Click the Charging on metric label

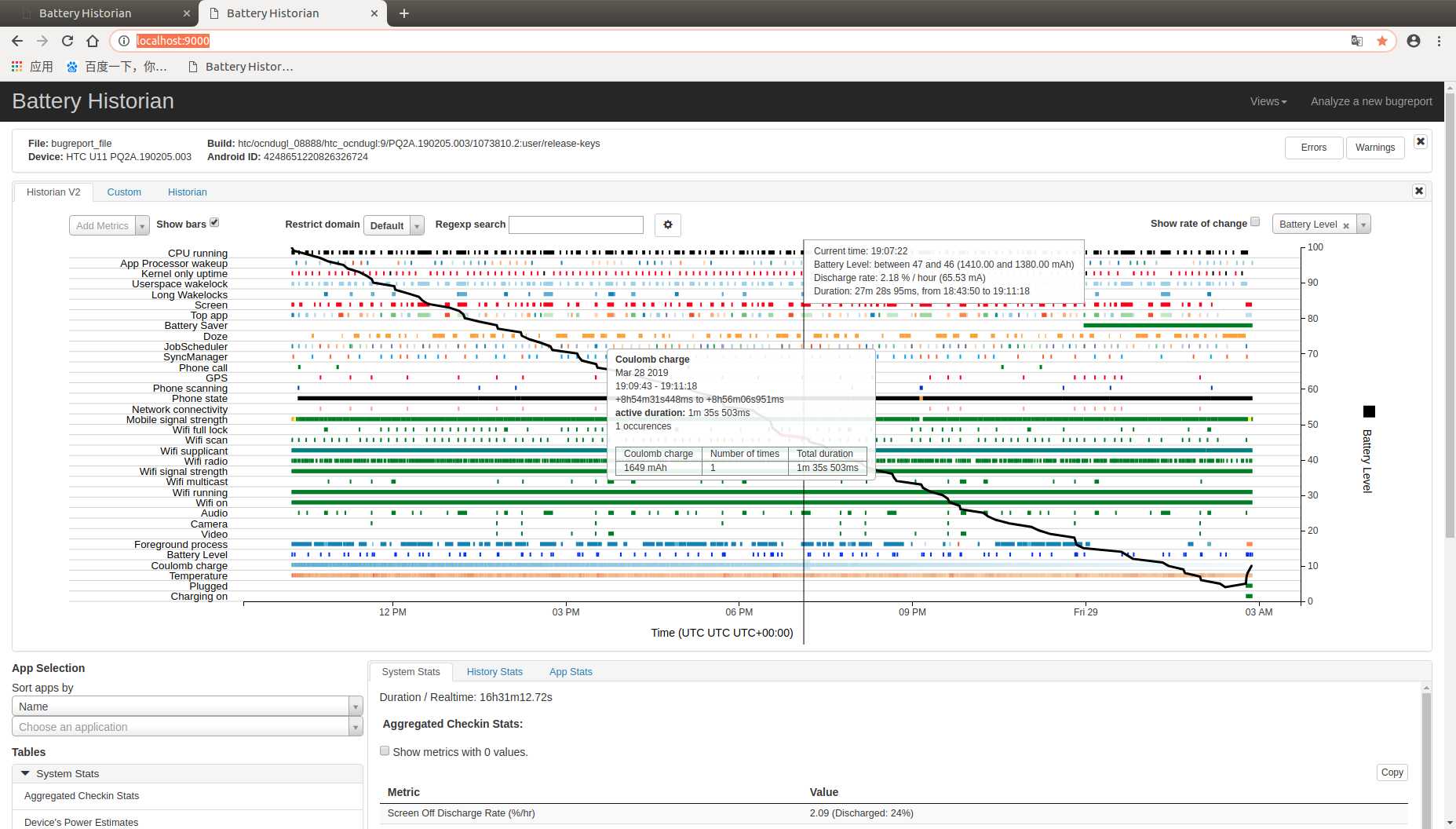coord(199,596)
